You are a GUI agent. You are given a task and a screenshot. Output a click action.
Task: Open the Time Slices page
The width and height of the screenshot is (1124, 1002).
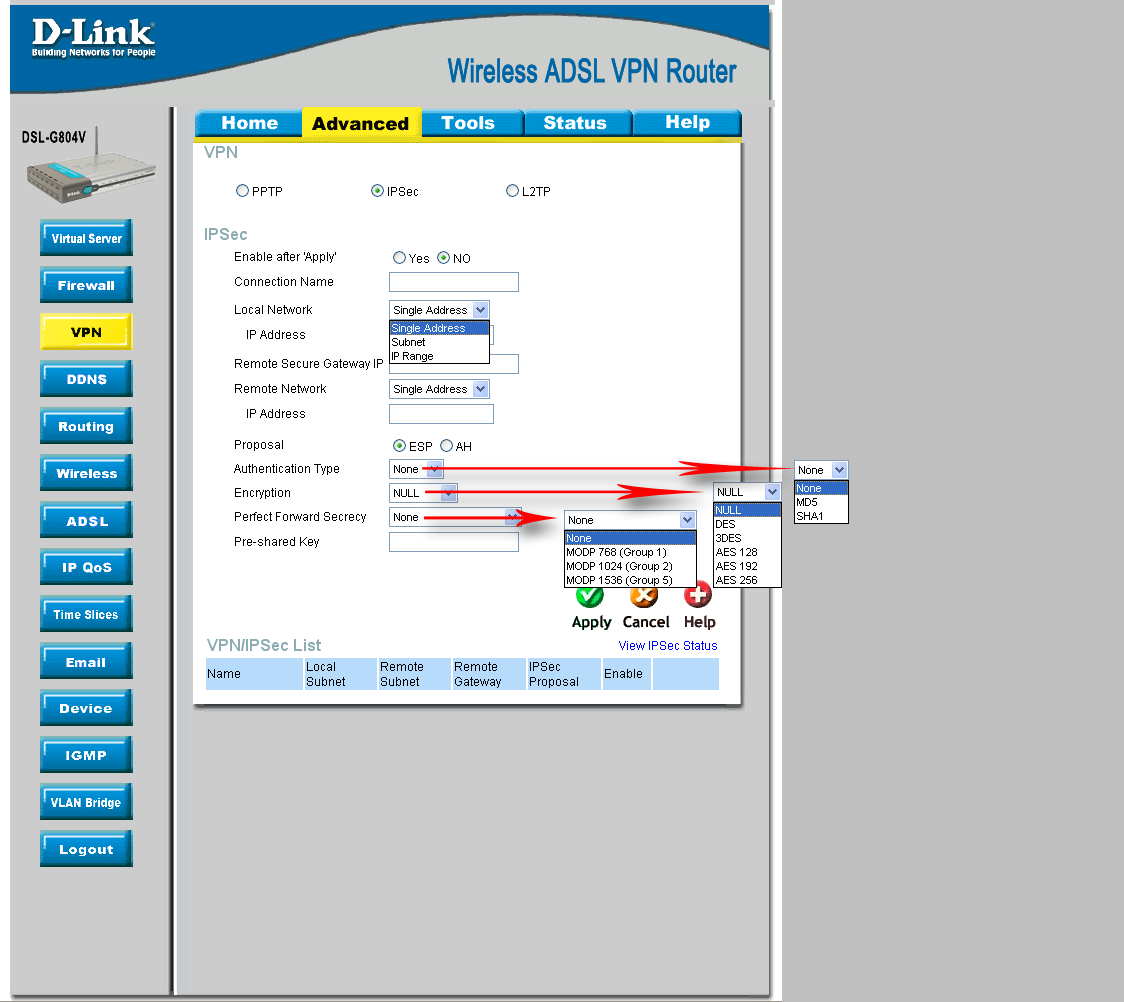pyautogui.click(x=86, y=614)
